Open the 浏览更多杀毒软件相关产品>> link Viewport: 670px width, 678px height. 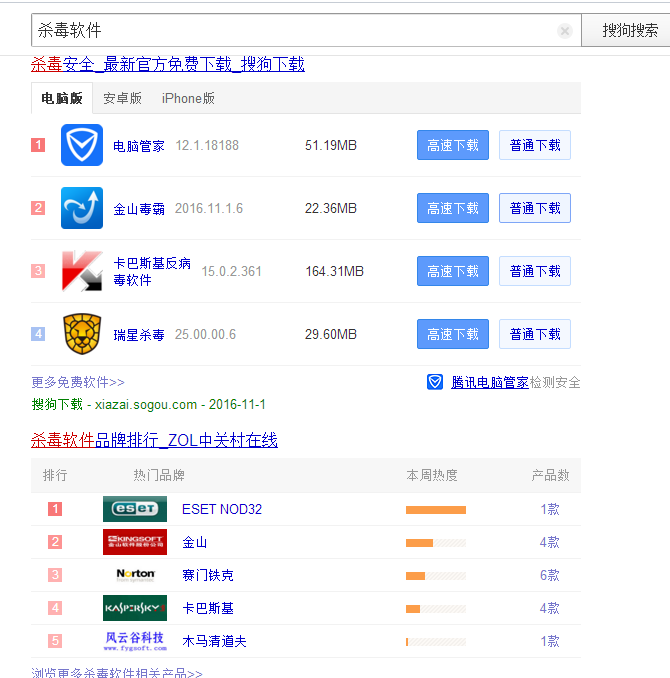(x=117, y=673)
